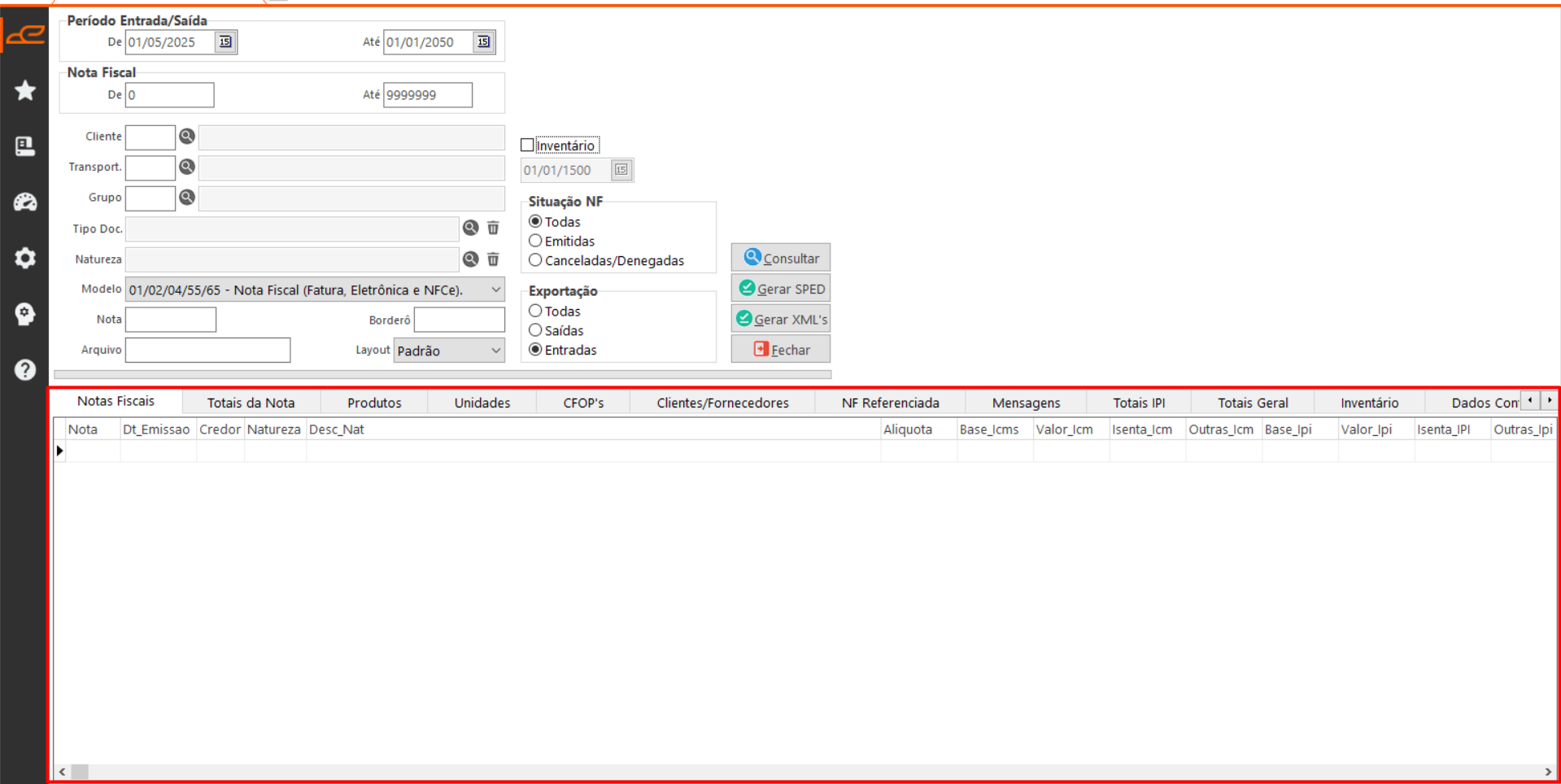
Task: Open the Totais da Nota tab
Action: point(251,403)
